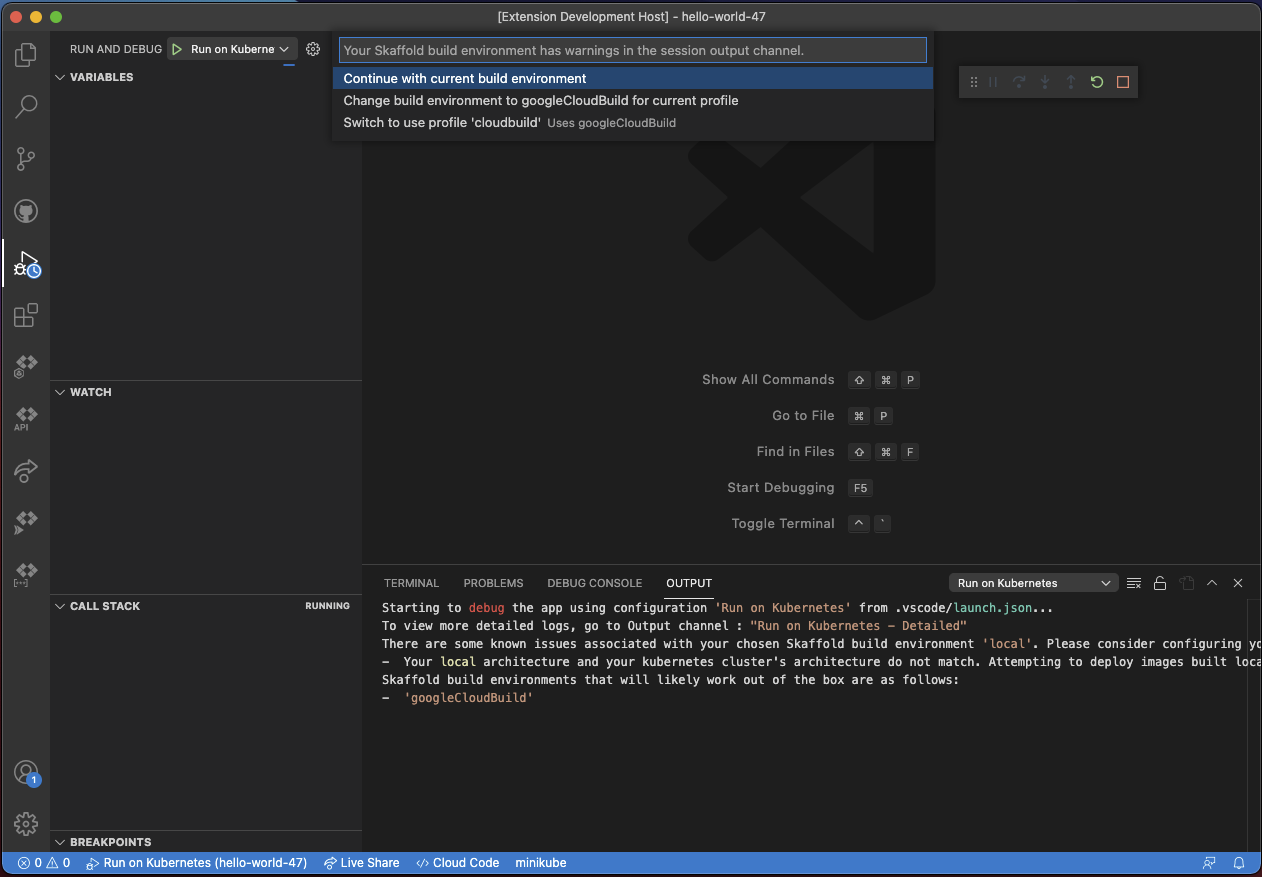Click the 'googleCloudBuild' output line
The height and width of the screenshot is (877, 1262).
(468, 698)
